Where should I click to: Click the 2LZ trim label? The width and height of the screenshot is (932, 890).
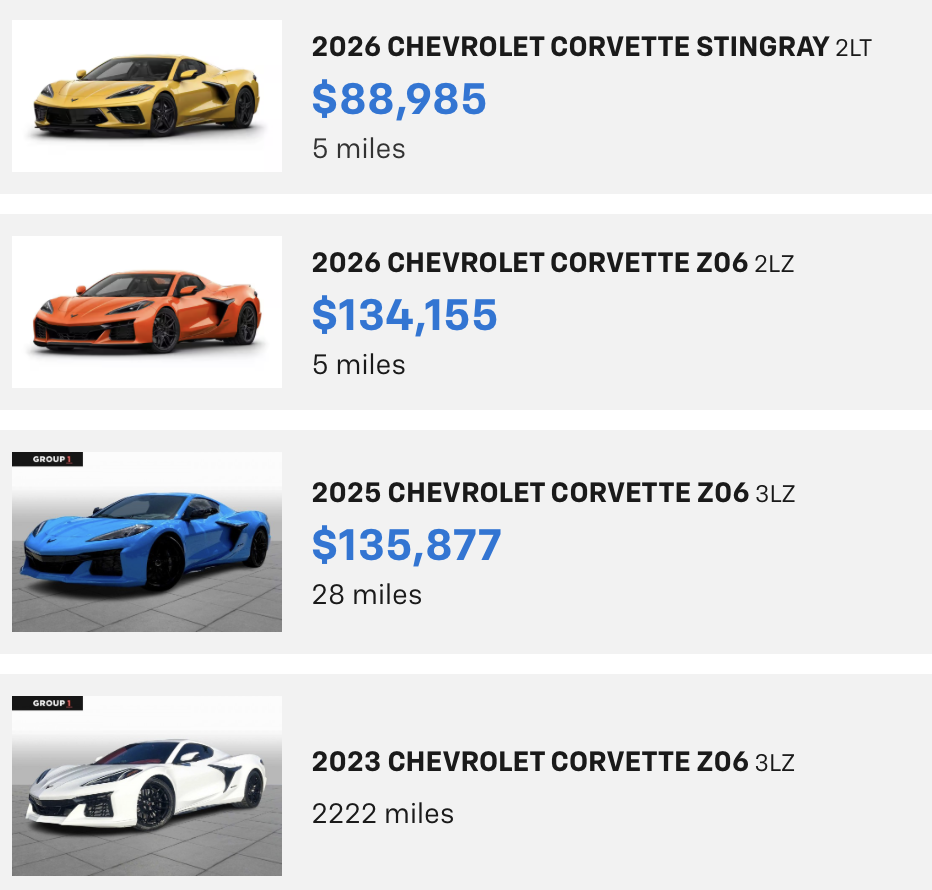click(x=776, y=264)
